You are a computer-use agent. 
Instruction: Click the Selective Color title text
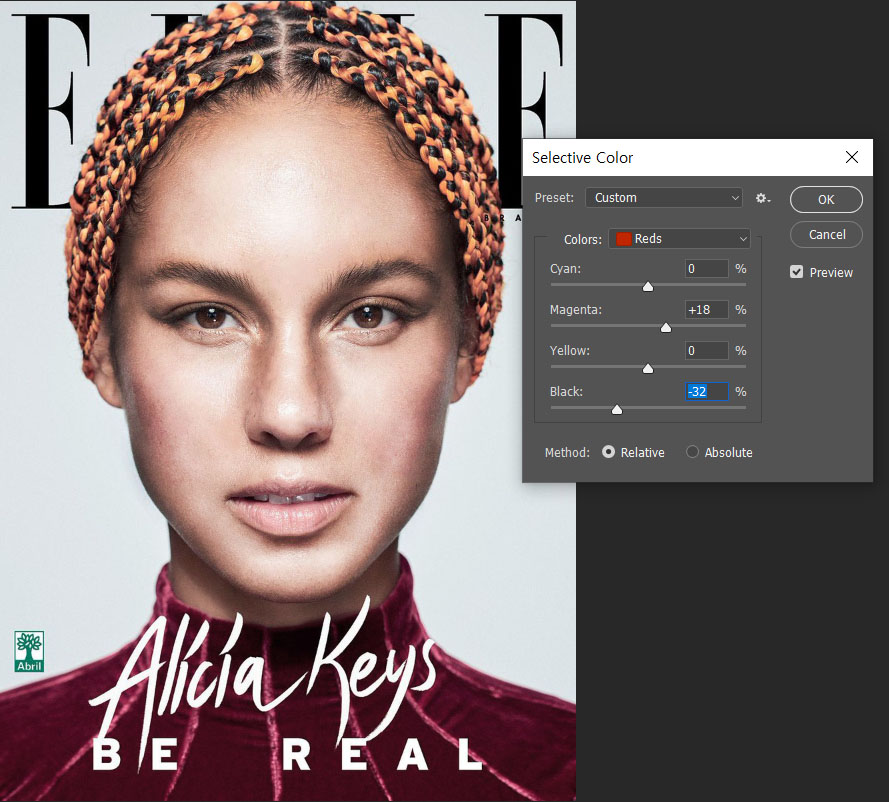pos(582,158)
